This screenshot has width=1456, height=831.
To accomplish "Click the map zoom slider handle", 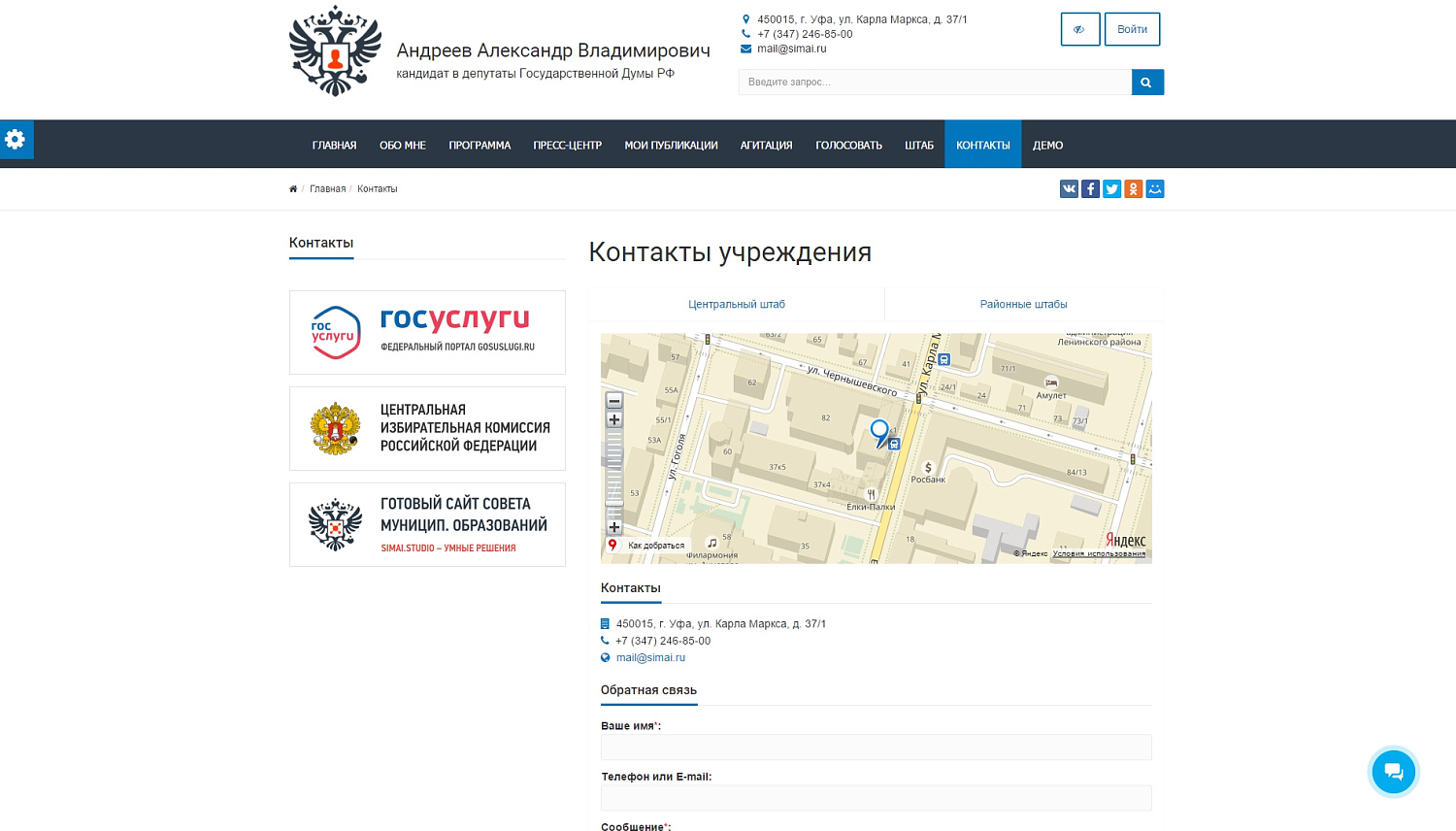I will [x=614, y=504].
